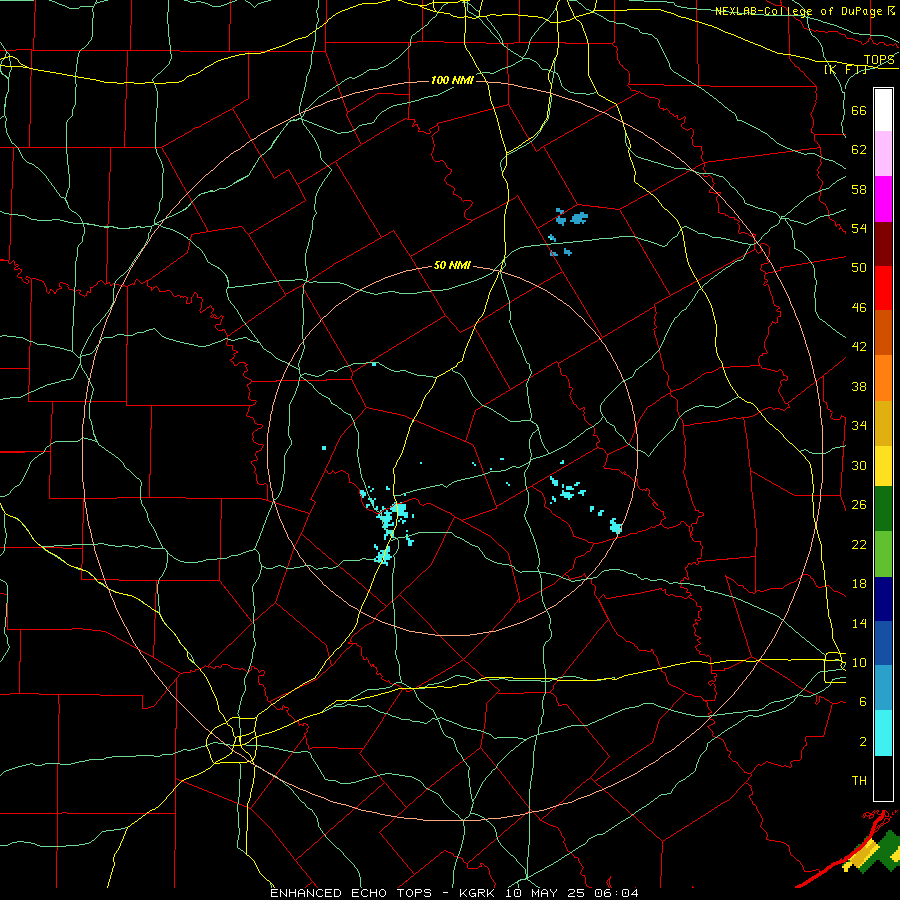Click the 18 legend value
900x900 pixels.
(x=859, y=584)
